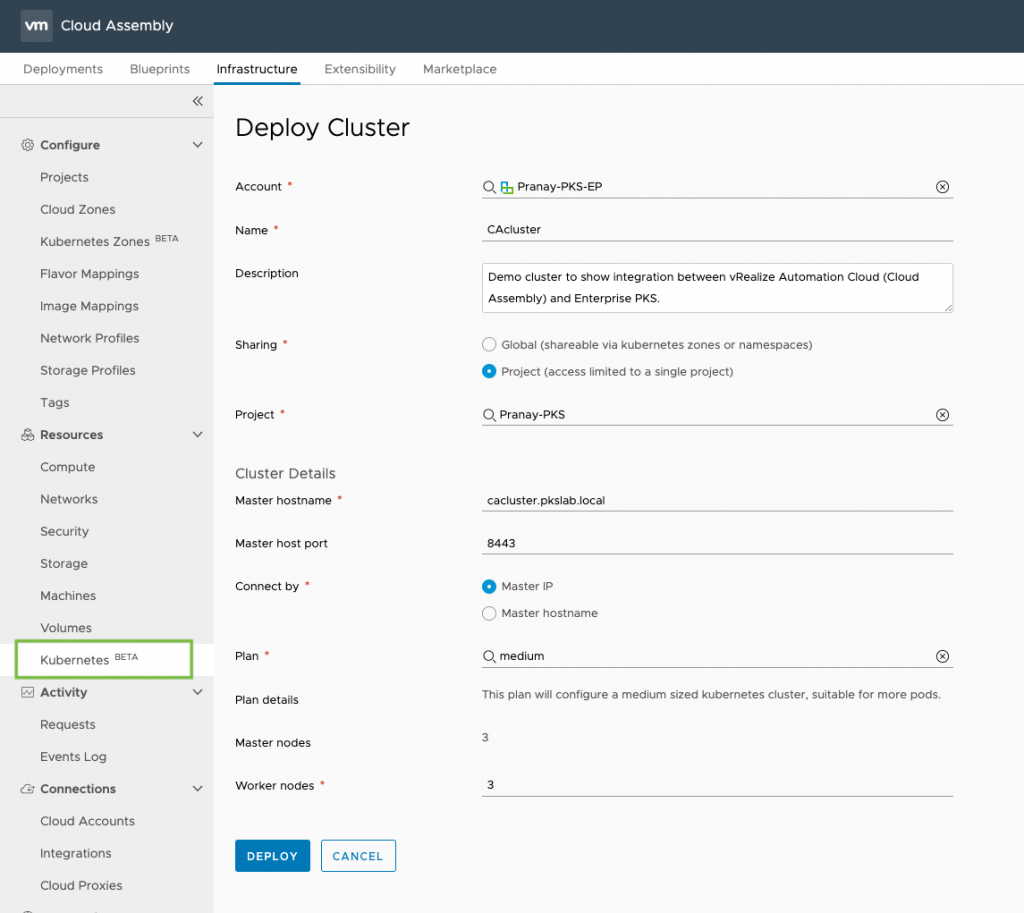Clear the Project field value

coord(942,415)
